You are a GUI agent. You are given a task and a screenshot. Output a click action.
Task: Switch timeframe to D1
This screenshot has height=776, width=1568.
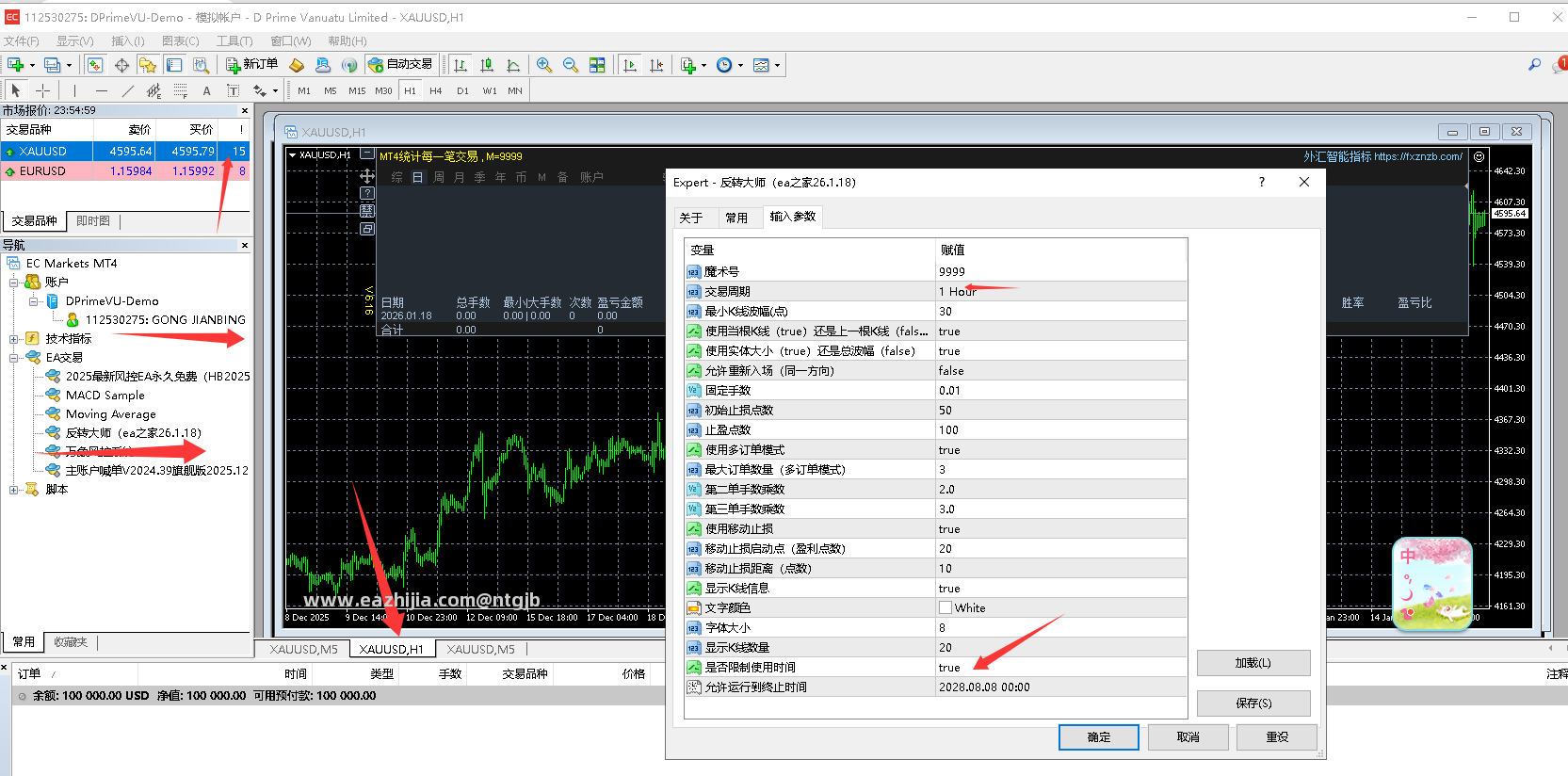[462, 90]
